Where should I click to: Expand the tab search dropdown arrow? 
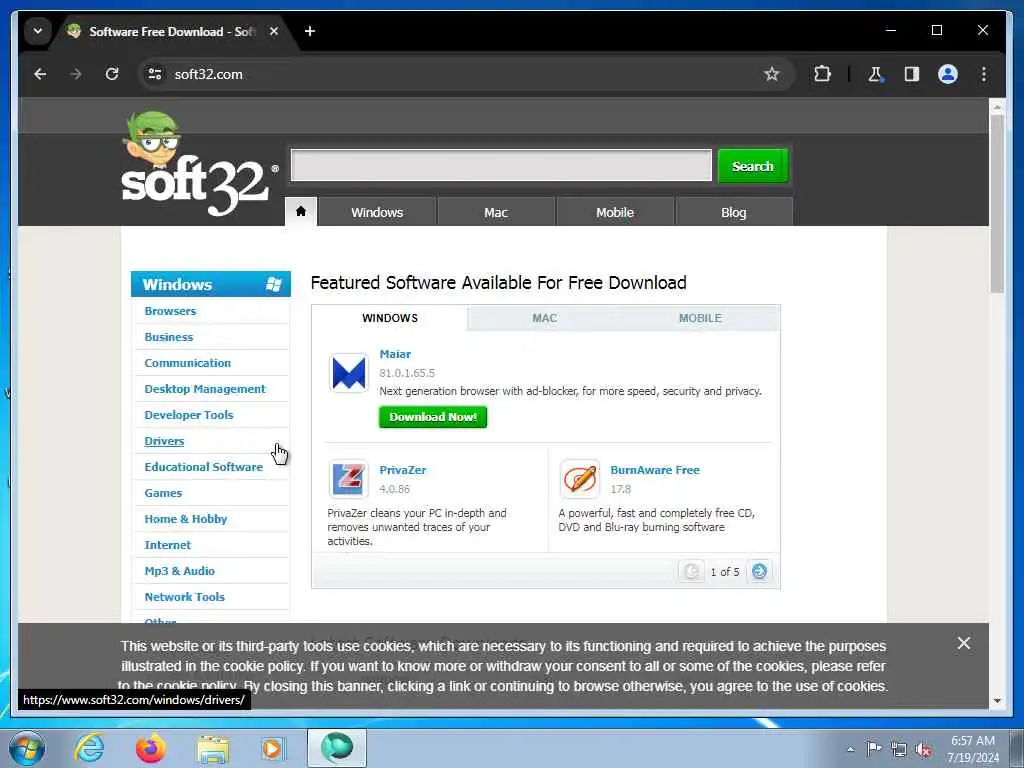click(38, 31)
